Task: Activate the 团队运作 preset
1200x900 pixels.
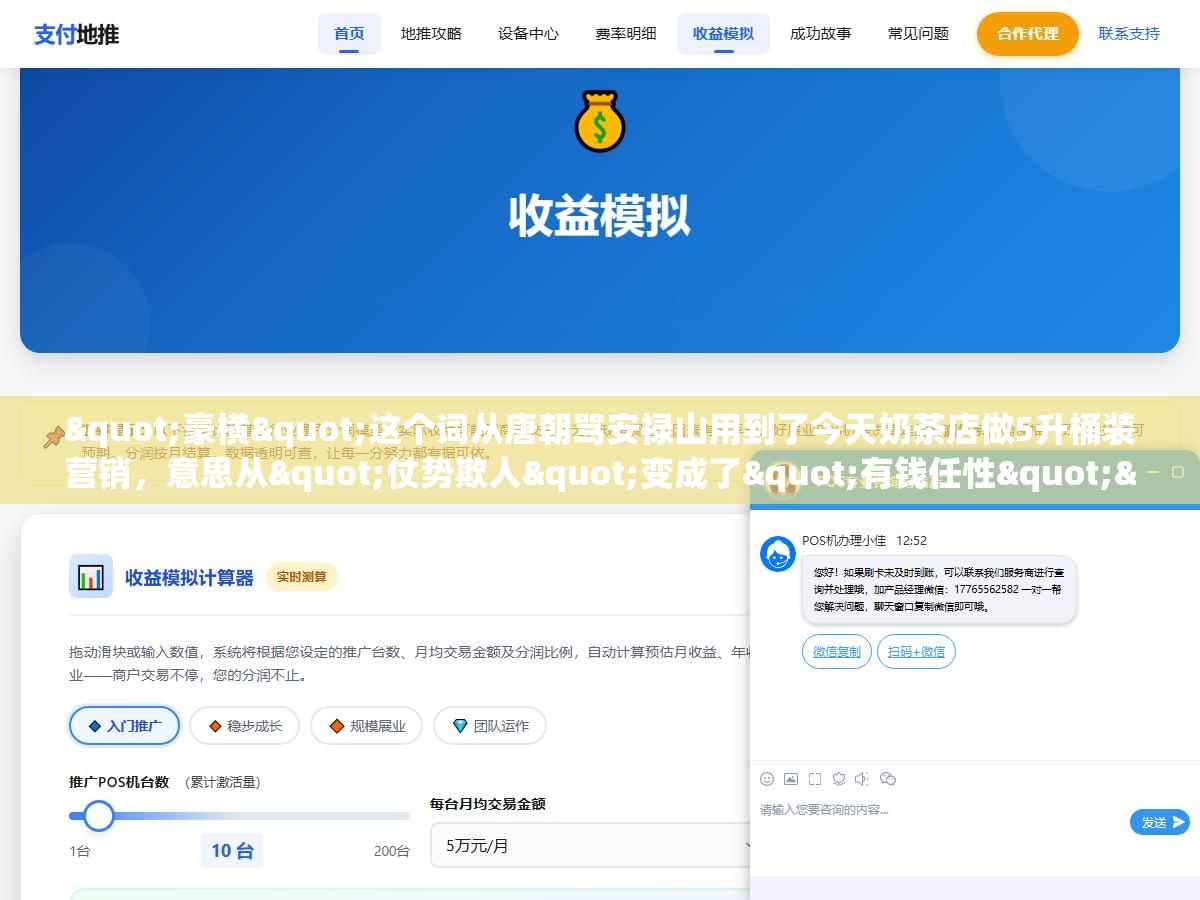Action: pyautogui.click(x=490, y=726)
